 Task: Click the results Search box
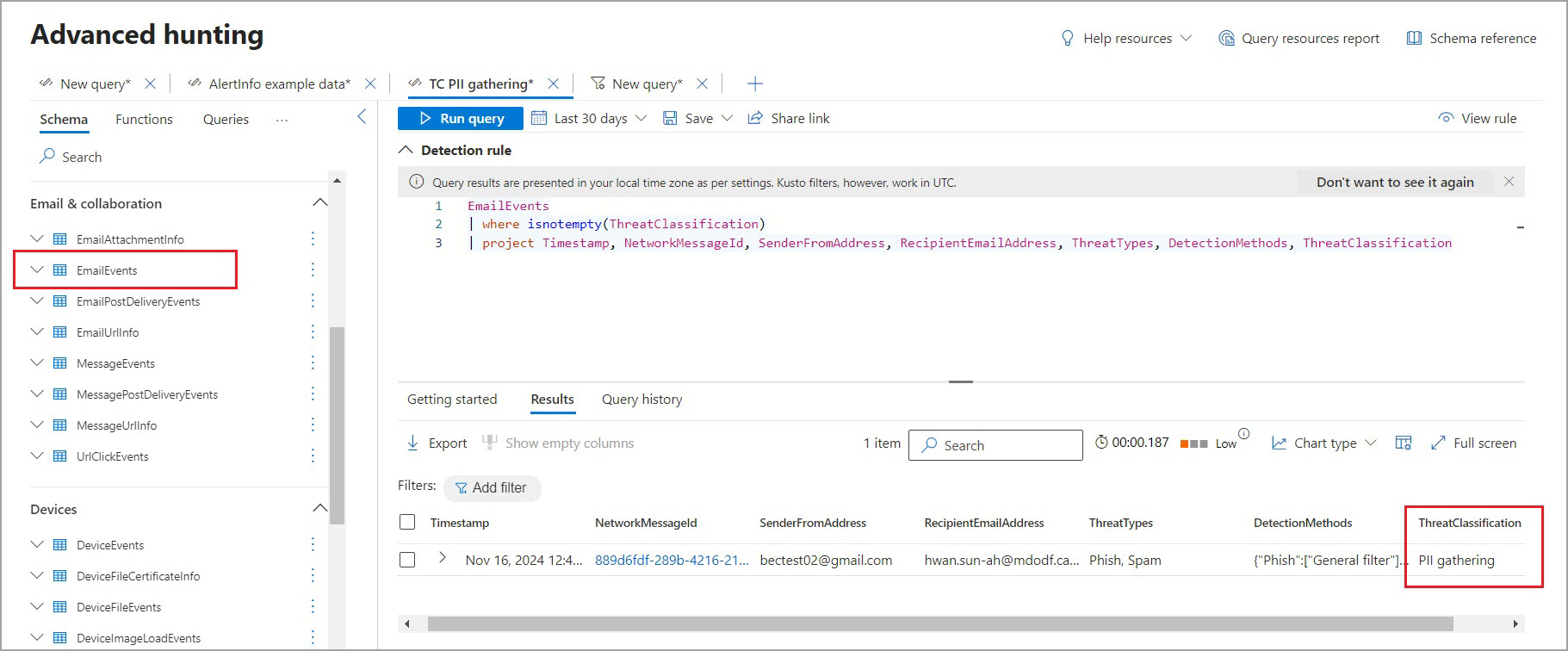[x=995, y=445]
